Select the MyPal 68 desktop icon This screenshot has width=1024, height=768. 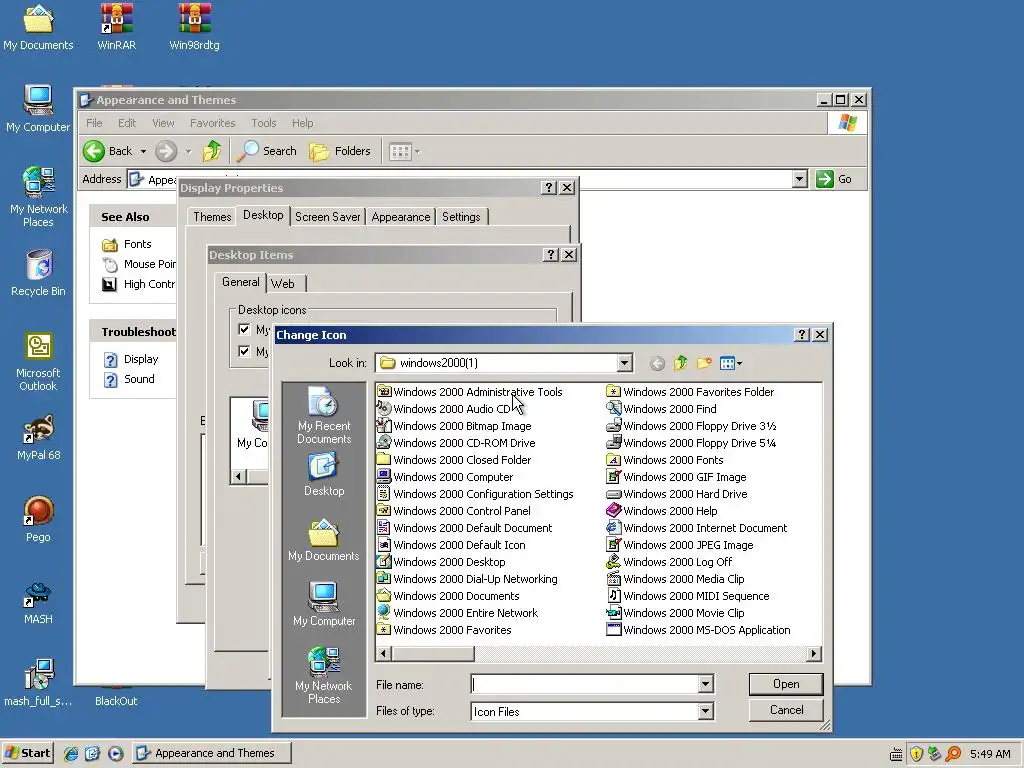(39, 438)
